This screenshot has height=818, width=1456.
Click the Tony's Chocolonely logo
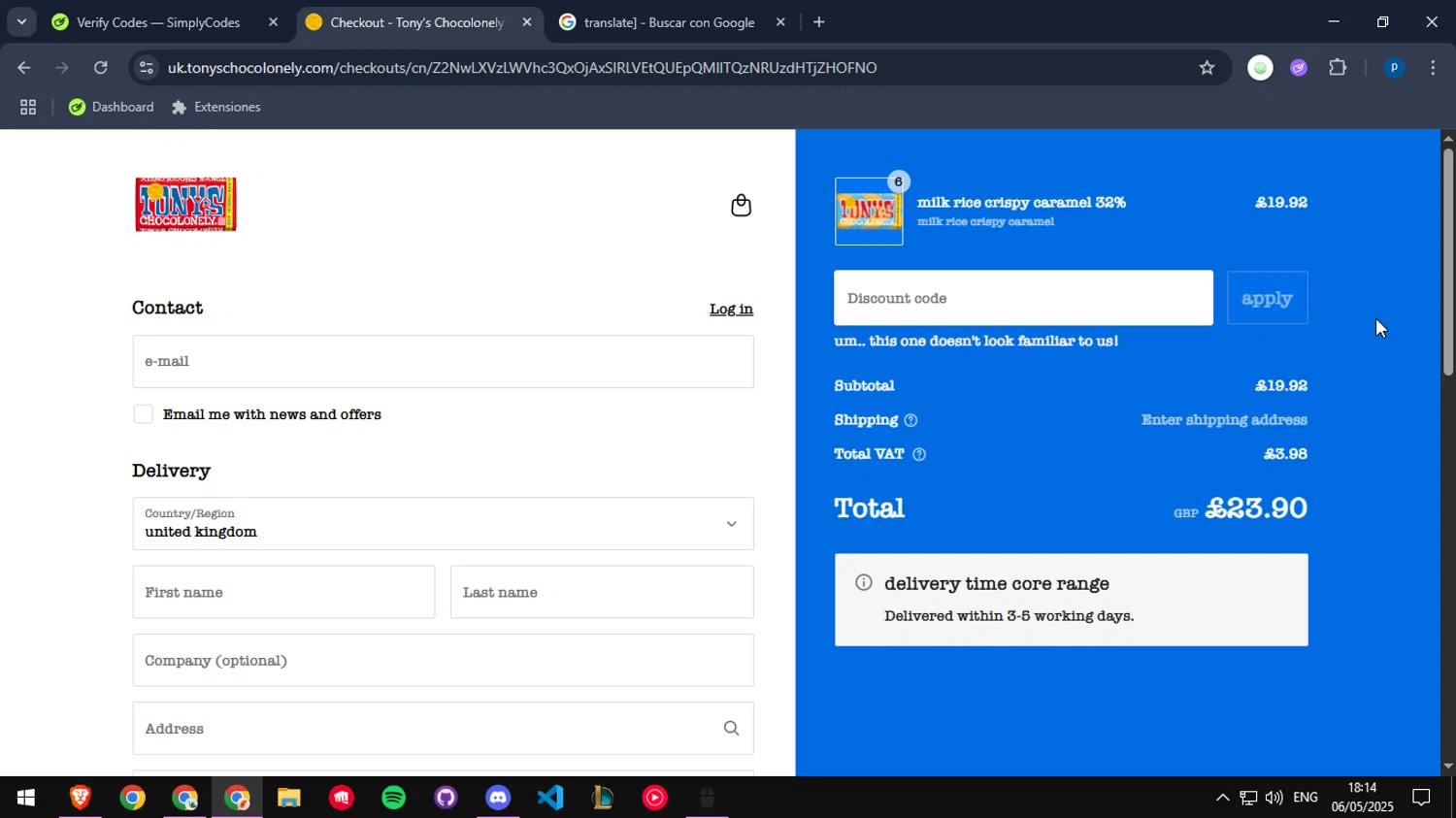pyautogui.click(x=185, y=205)
